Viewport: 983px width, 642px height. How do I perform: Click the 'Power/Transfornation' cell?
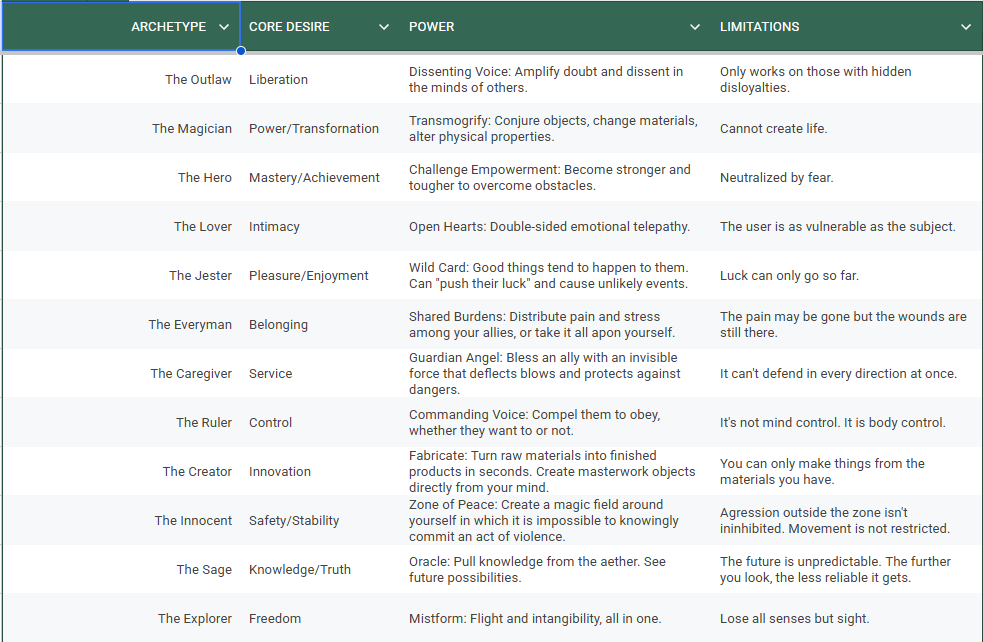click(x=320, y=129)
